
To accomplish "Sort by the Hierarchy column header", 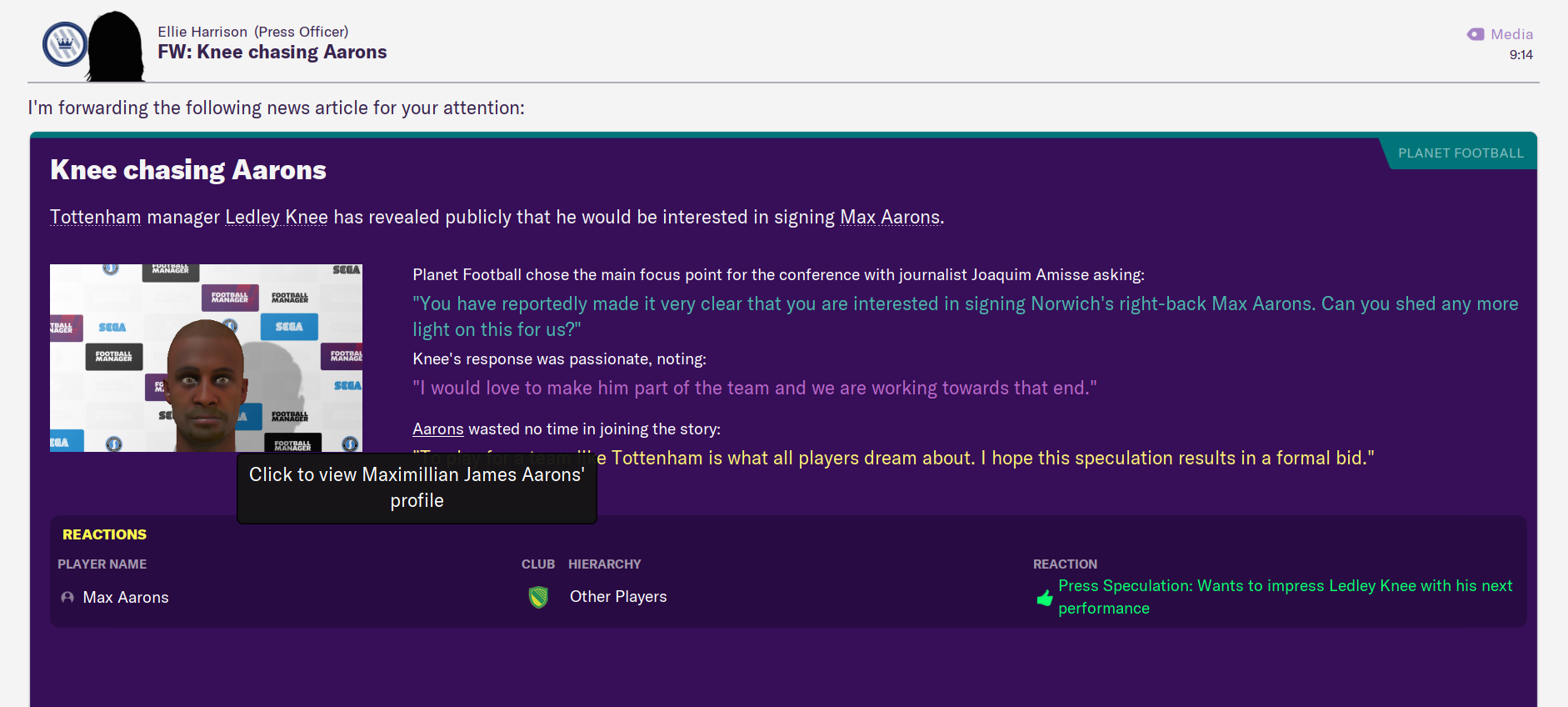I will pos(604,564).
